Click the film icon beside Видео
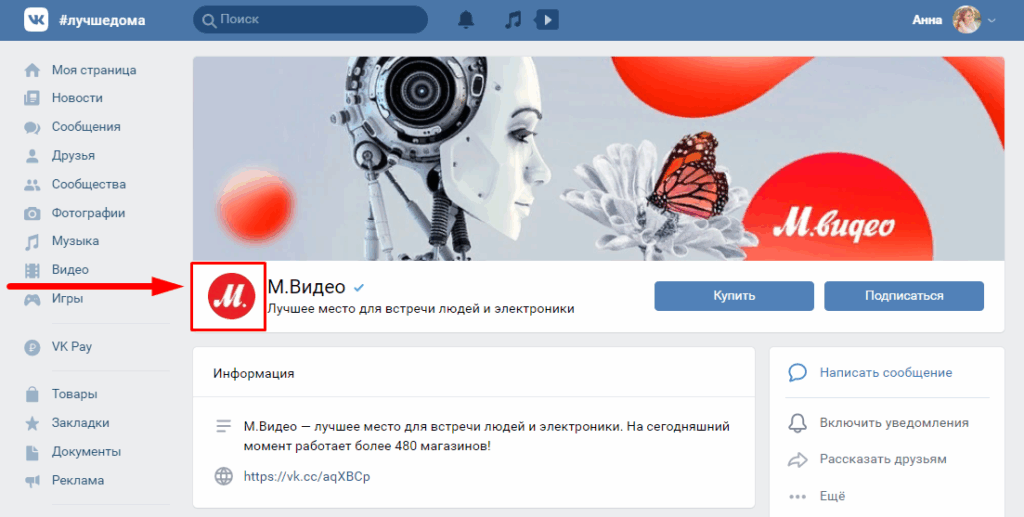 click(x=32, y=270)
